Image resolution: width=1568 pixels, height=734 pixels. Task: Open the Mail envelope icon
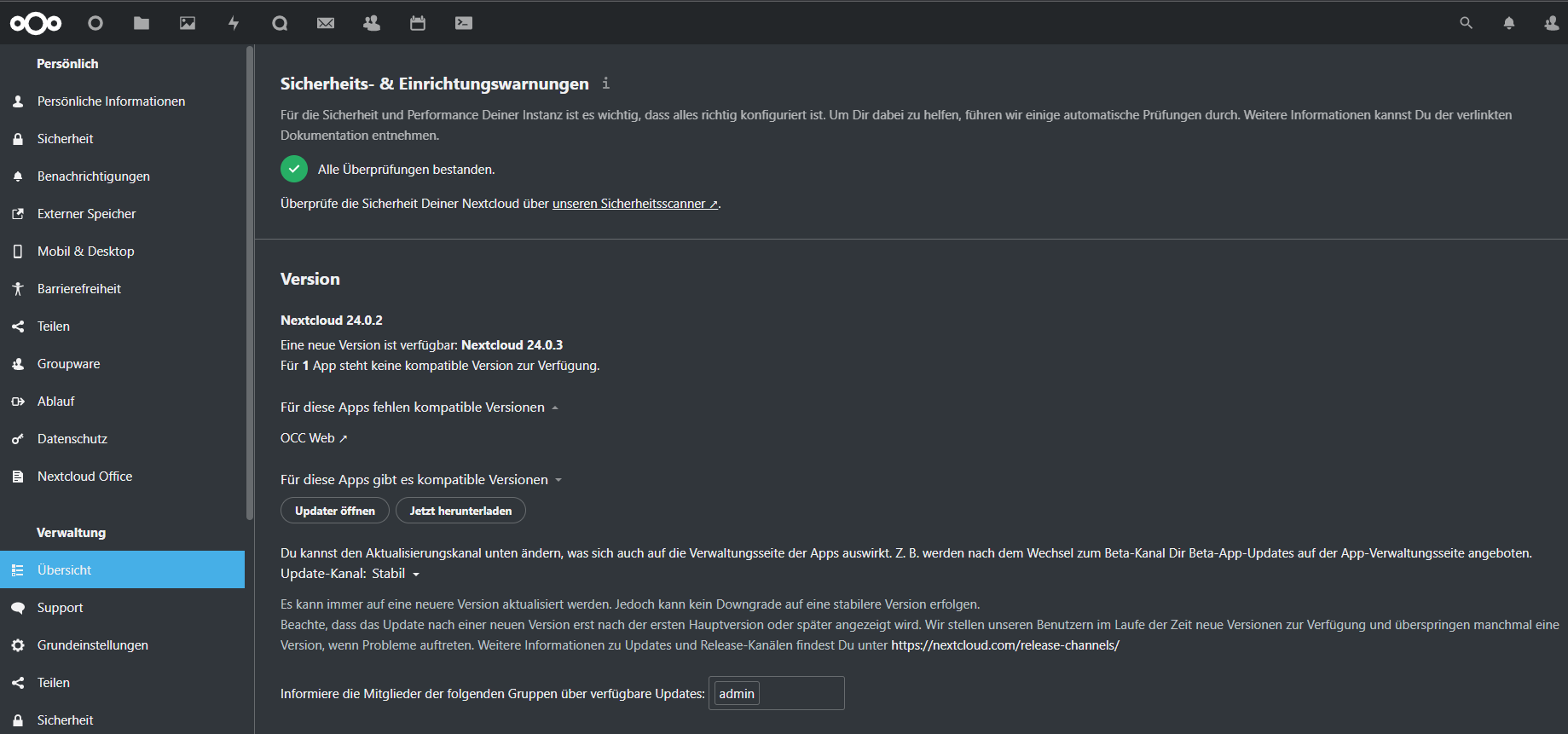(x=326, y=23)
